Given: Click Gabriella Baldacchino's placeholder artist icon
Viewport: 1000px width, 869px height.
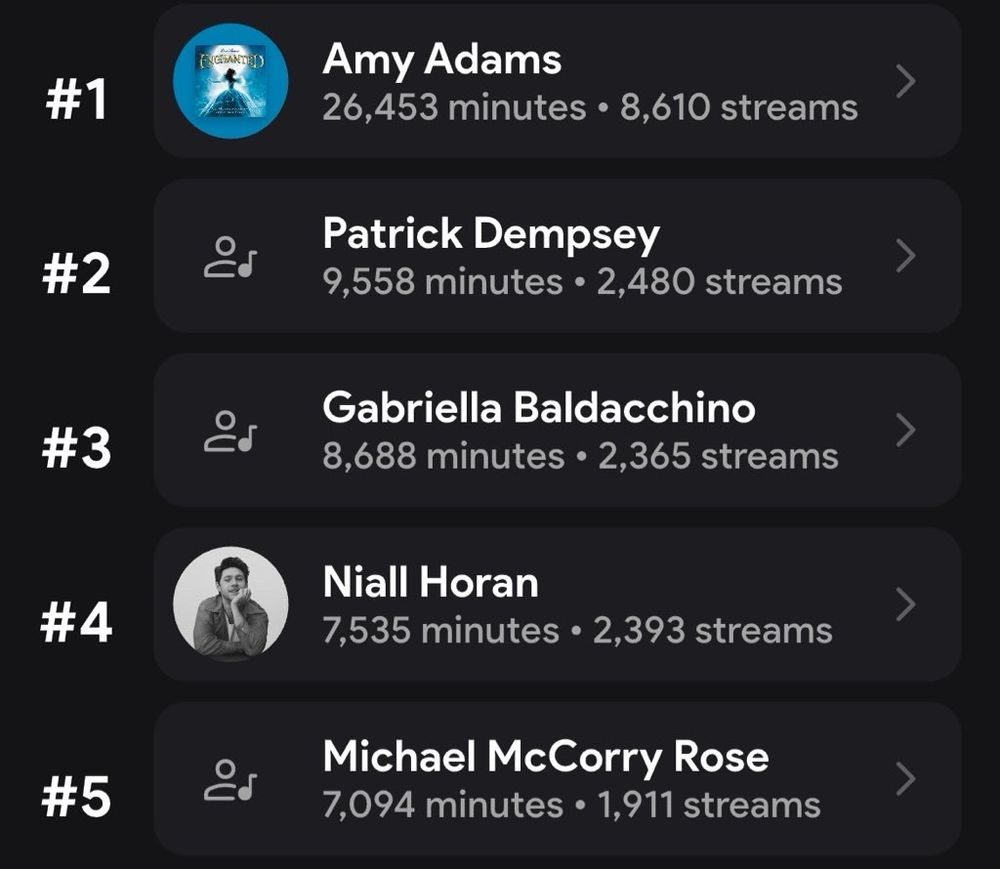Looking at the screenshot, I should [230, 431].
